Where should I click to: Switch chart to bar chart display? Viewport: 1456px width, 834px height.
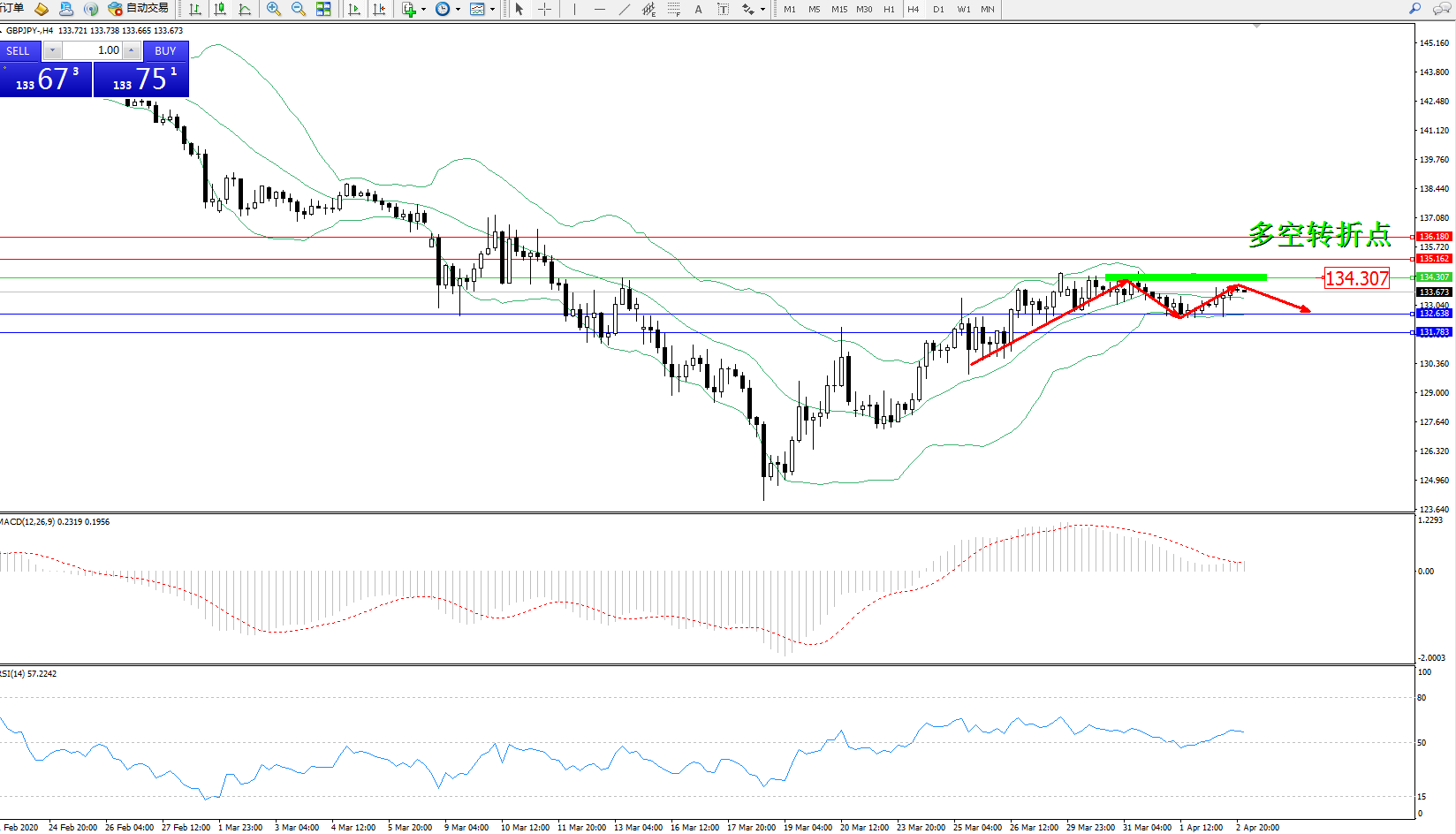coord(195,9)
